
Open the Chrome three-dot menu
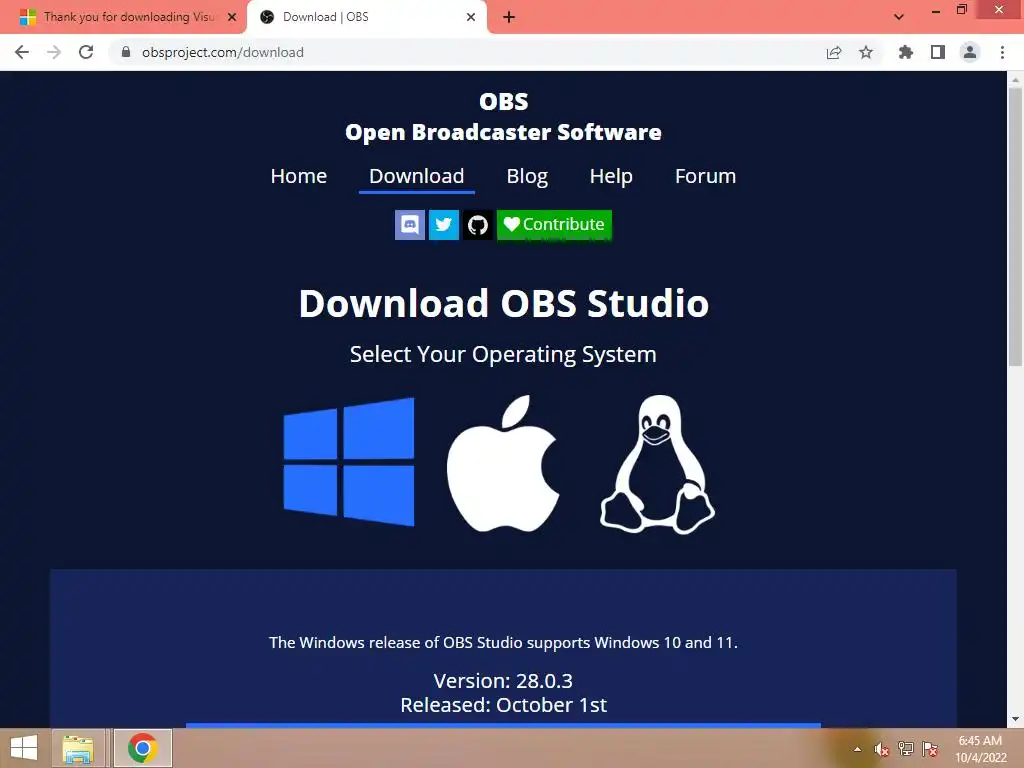(x=1002, y=52)
